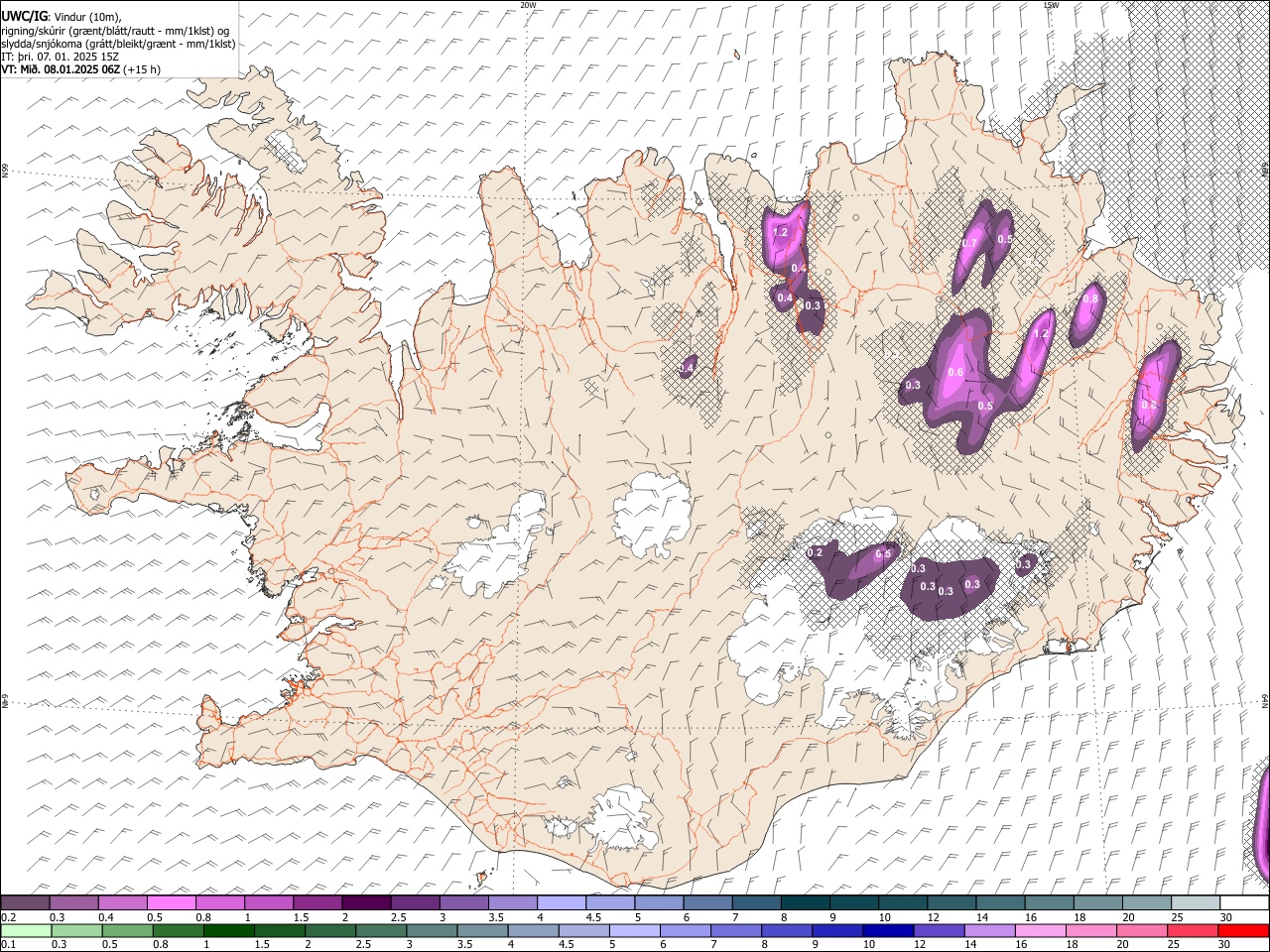Click the pale pink 16–18 rain legend swatch

coord(1041,930)
